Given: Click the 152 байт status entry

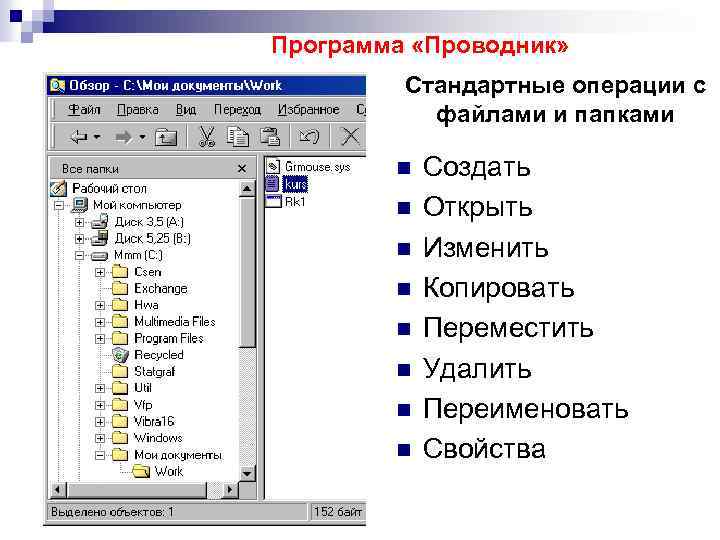Looking at the screenshot, I should point(338,512).
